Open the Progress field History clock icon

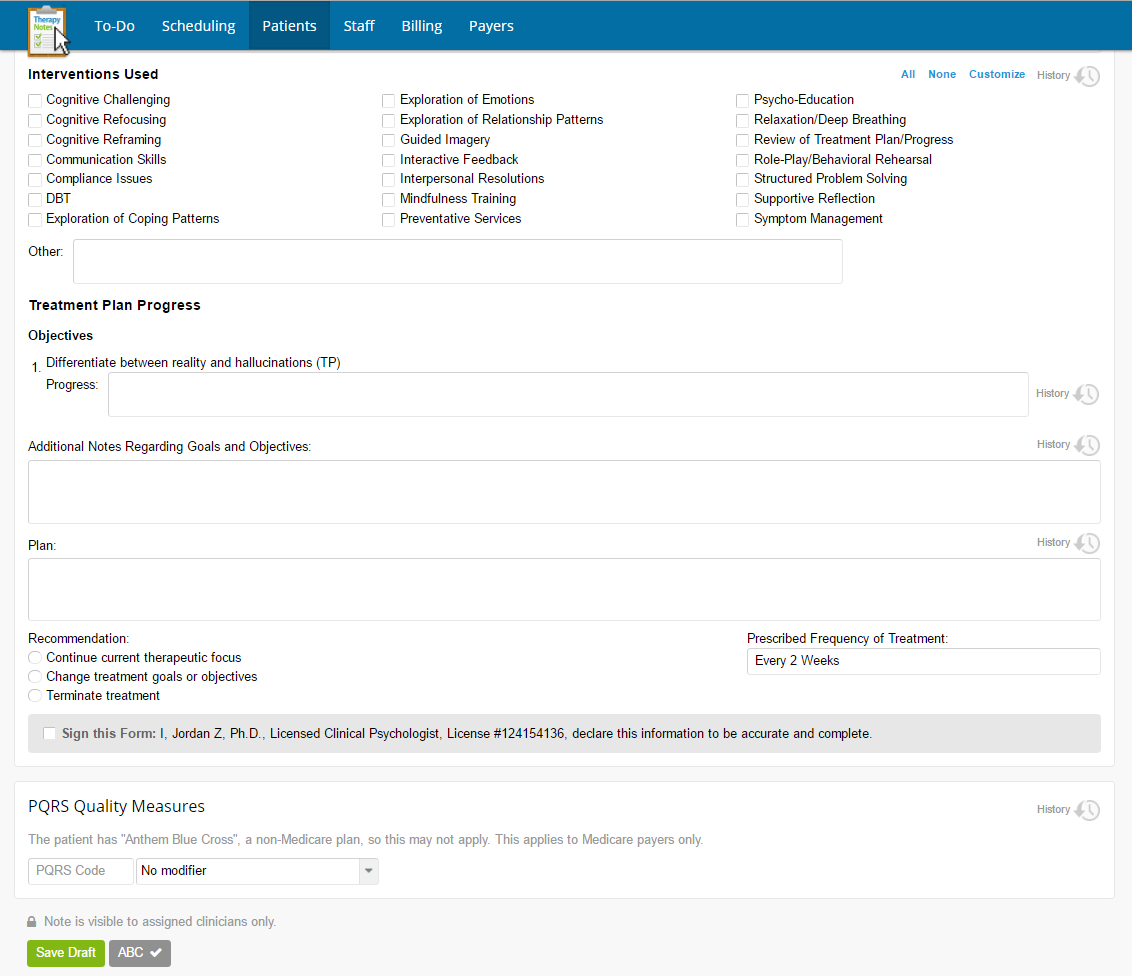point(1086,394)
